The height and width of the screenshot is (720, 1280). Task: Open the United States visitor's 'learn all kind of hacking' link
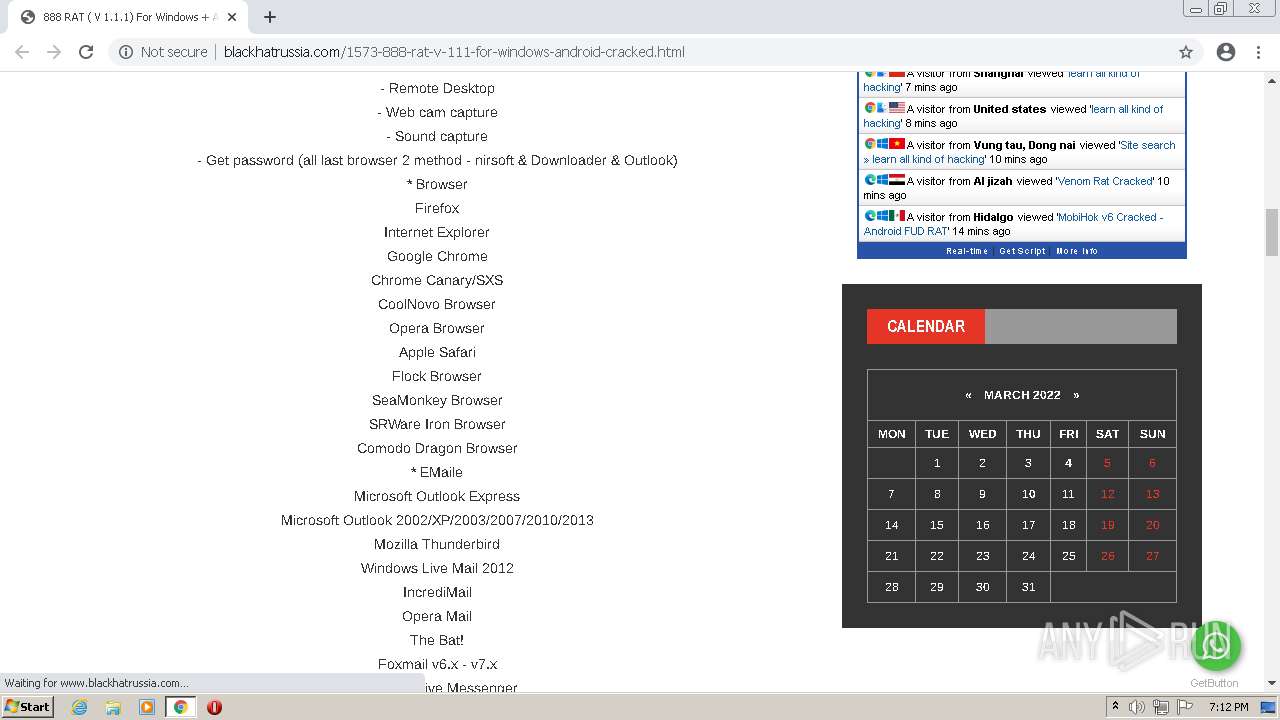click(x=1013, y=116)
